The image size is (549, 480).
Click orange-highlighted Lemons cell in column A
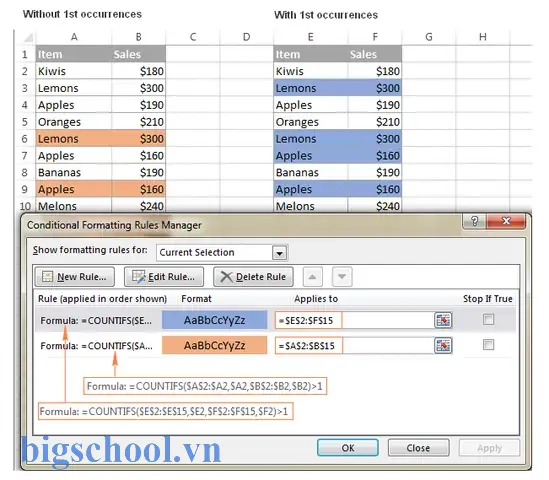(74, 139)
